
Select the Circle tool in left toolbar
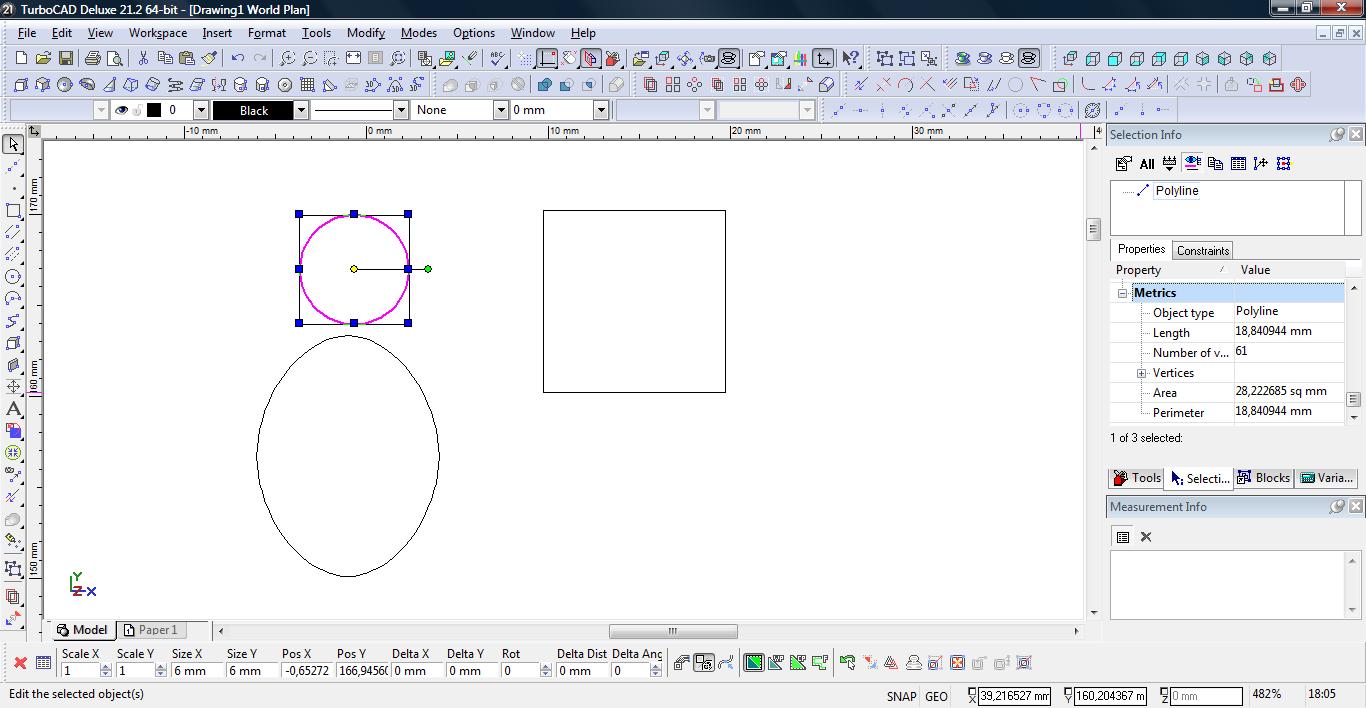pos(14,277)
